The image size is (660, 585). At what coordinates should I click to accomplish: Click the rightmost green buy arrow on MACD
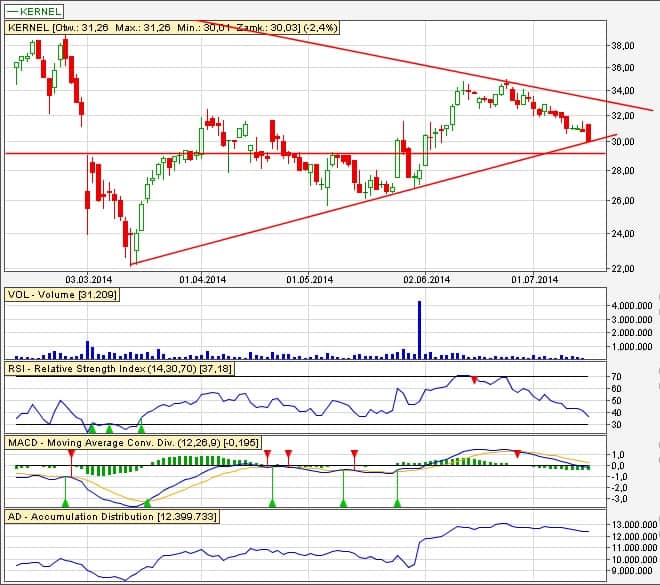pos(398,502)
